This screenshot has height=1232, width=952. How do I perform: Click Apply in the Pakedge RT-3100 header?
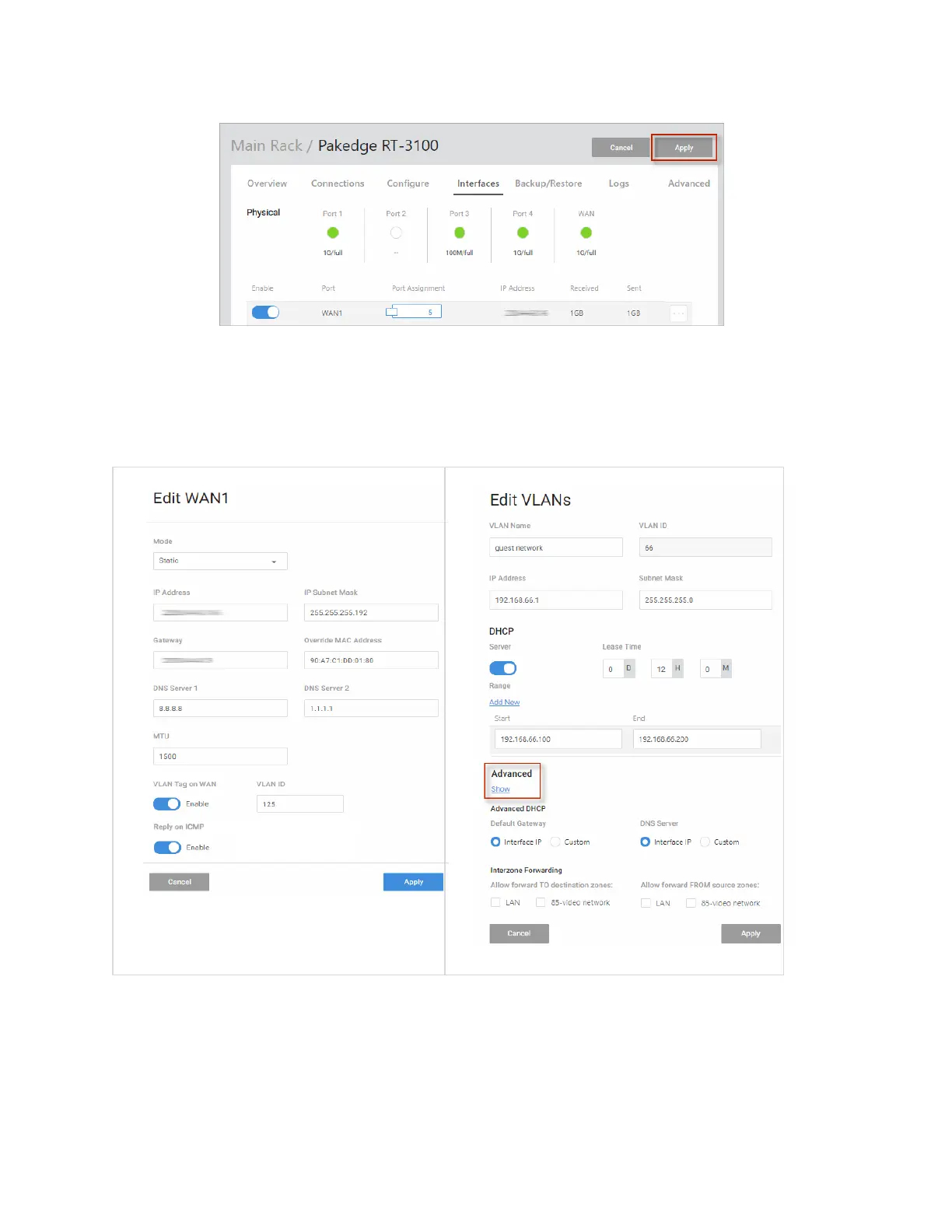(x=684, y=147)
